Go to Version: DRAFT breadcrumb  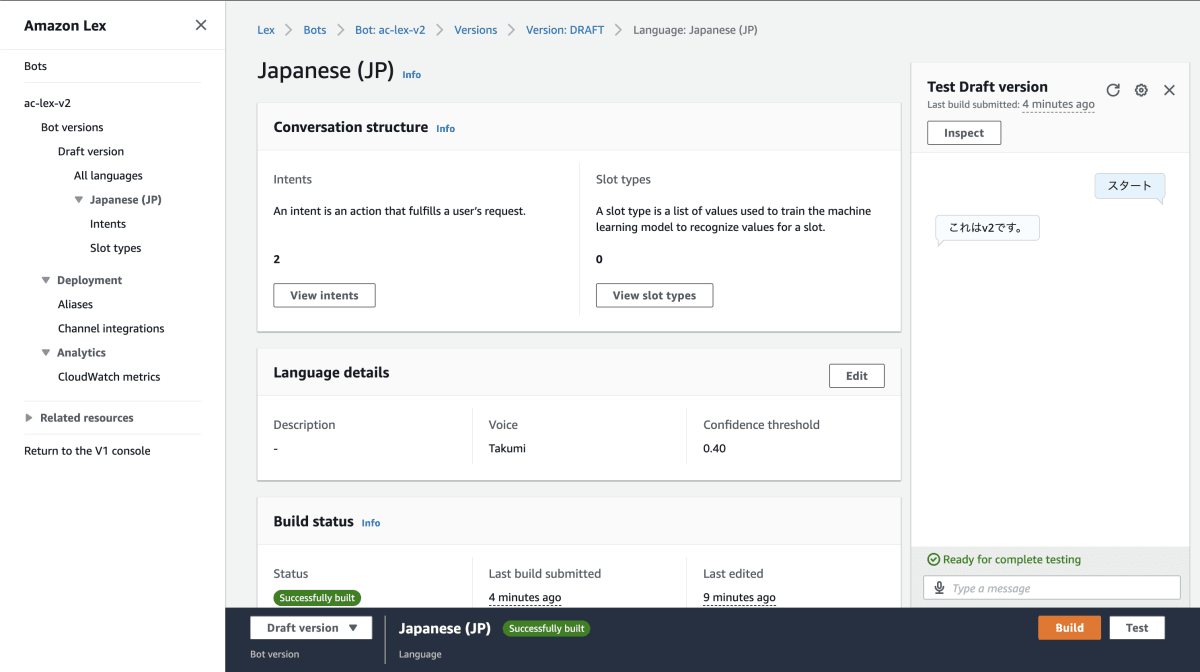[565, 30]
